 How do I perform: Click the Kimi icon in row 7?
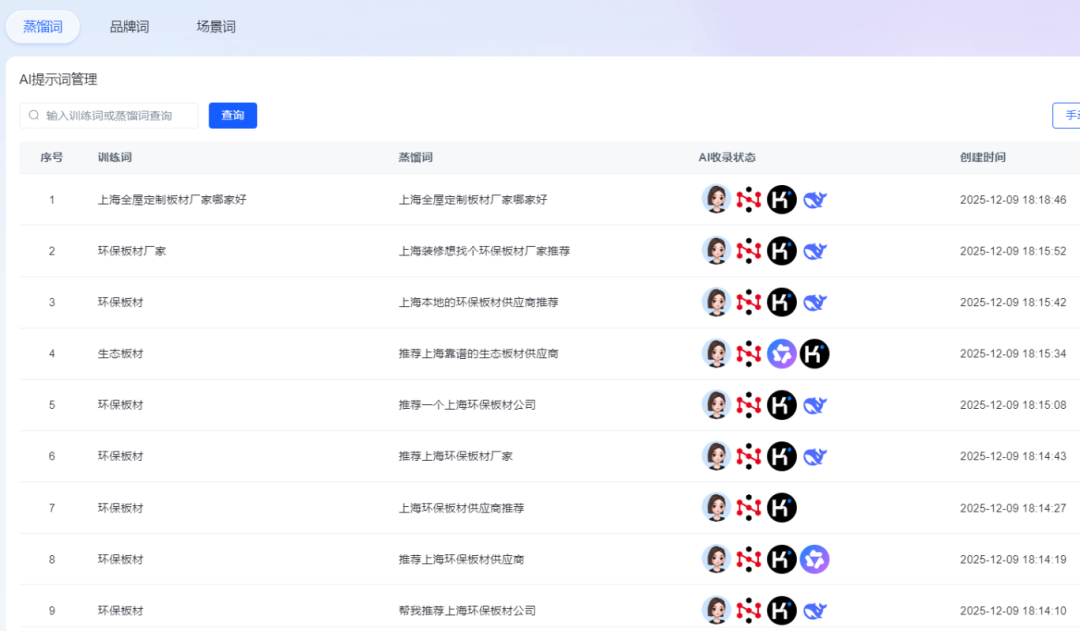click(x=782, y=508)
